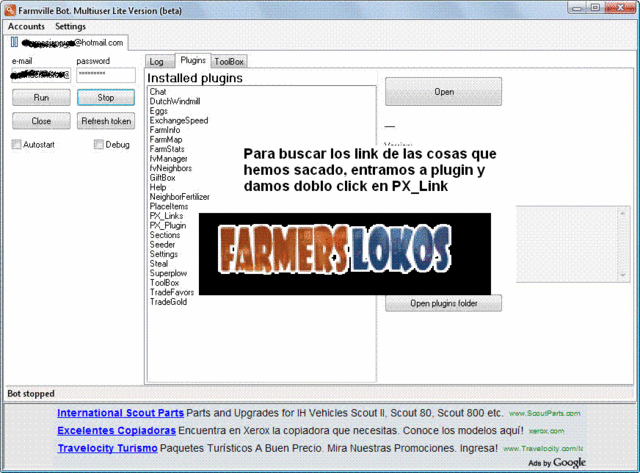Select the Steal plugin

click(x=159, y=264)
